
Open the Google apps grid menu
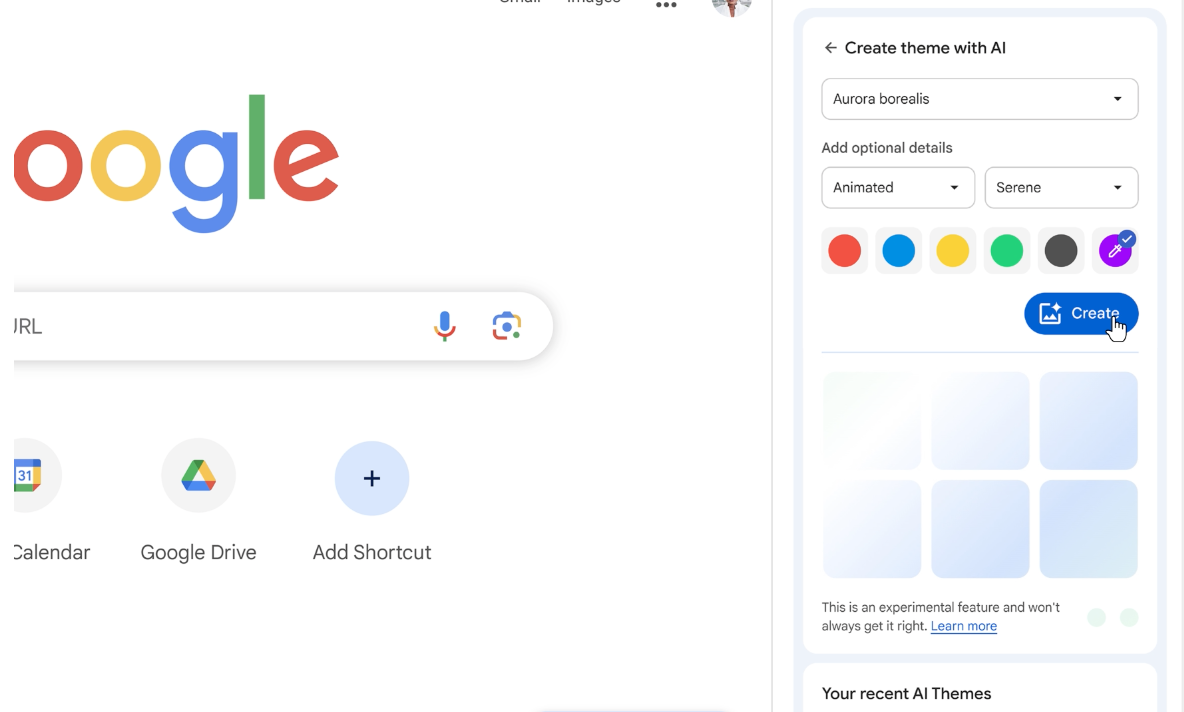click(666, 5)
